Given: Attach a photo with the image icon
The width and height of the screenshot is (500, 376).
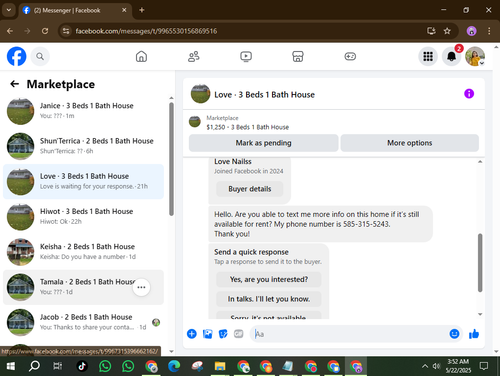Looking at the screenshot, I should click(207, 334).
